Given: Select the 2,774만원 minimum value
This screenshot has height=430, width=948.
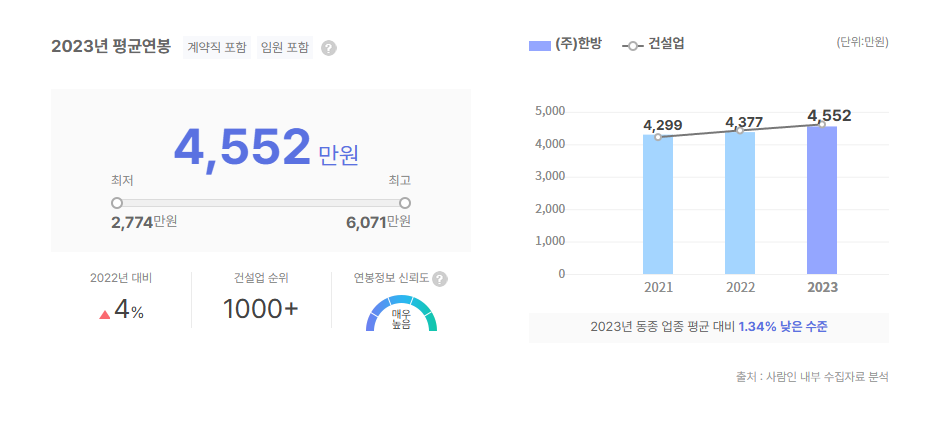Looking at the screenshot, I should pyautogui.click(x=144, y=222).
